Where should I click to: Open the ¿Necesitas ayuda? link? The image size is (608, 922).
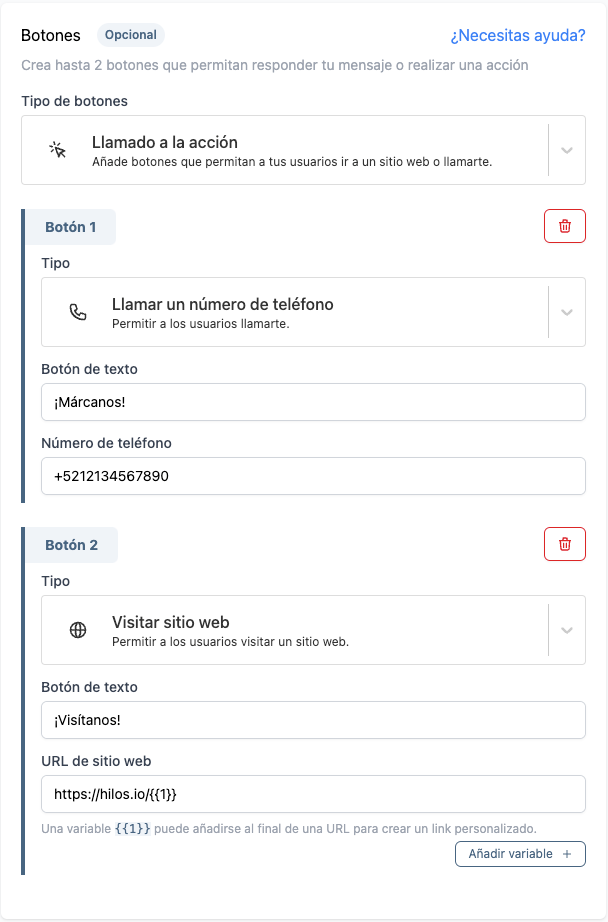pyautogui.click(x=517, y=36)
